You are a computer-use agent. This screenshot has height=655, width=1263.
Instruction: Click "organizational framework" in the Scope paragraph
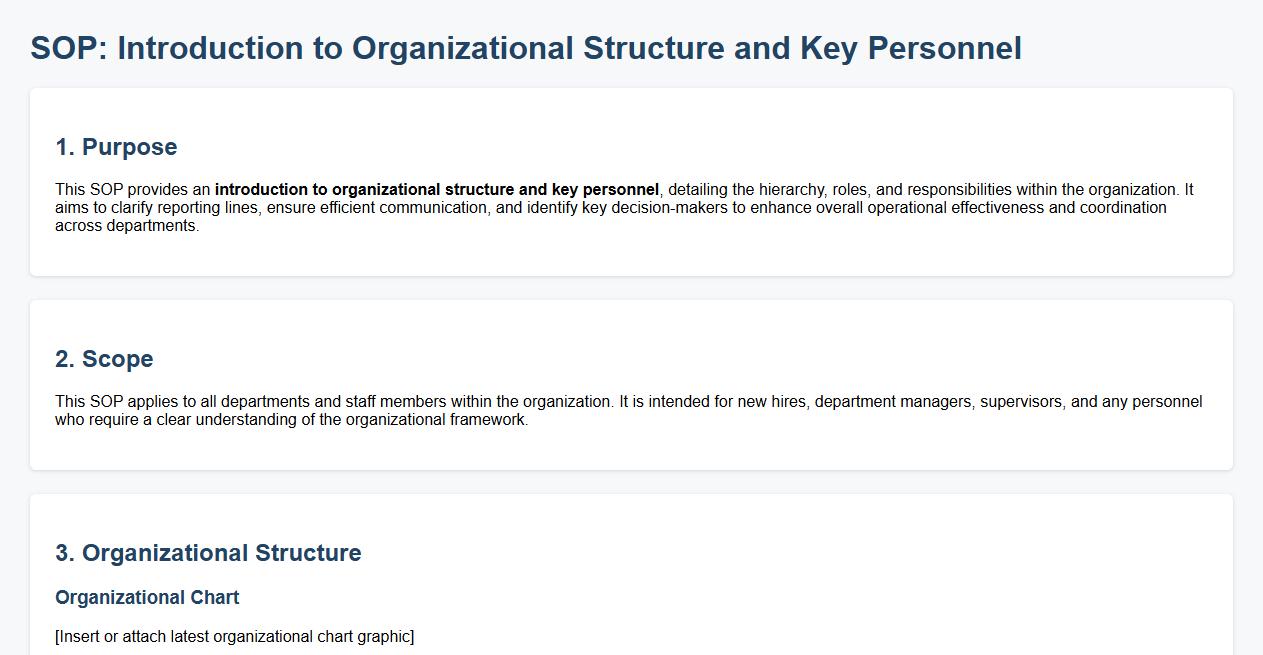coord(435,420)
